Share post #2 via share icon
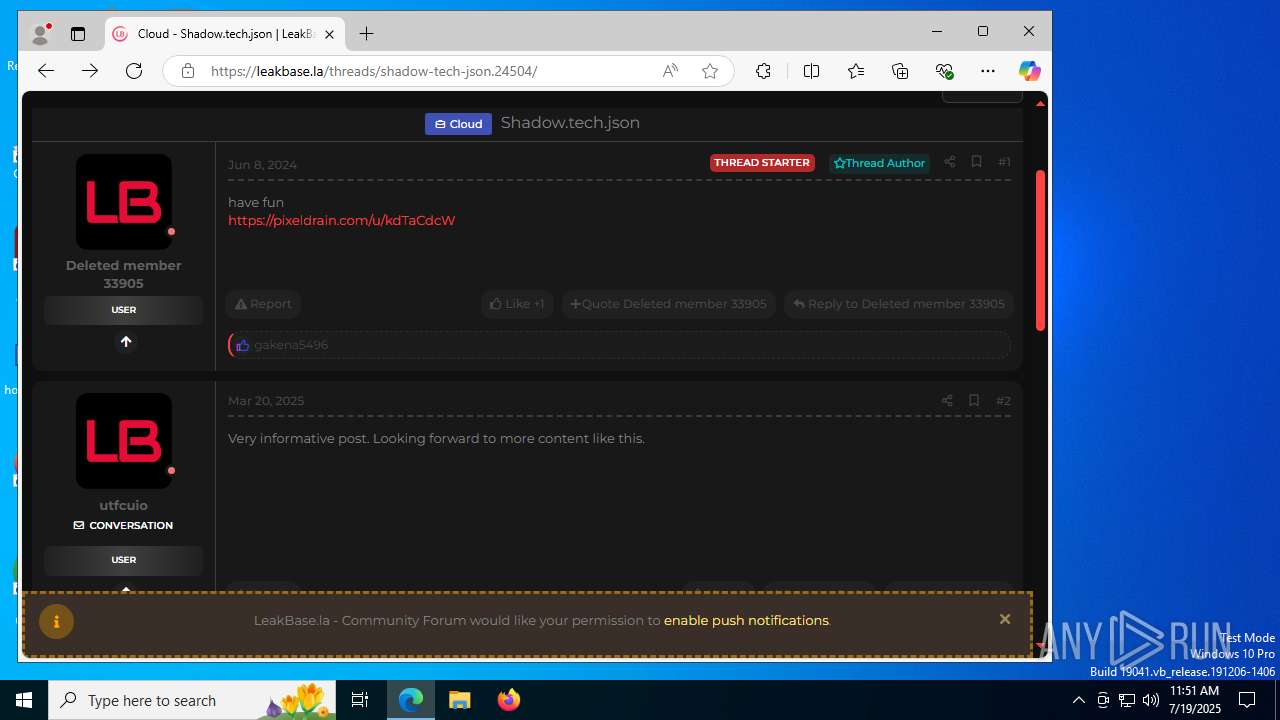Image resolution: width=1280 pixels, height=720 pixels. coord(946,400)
